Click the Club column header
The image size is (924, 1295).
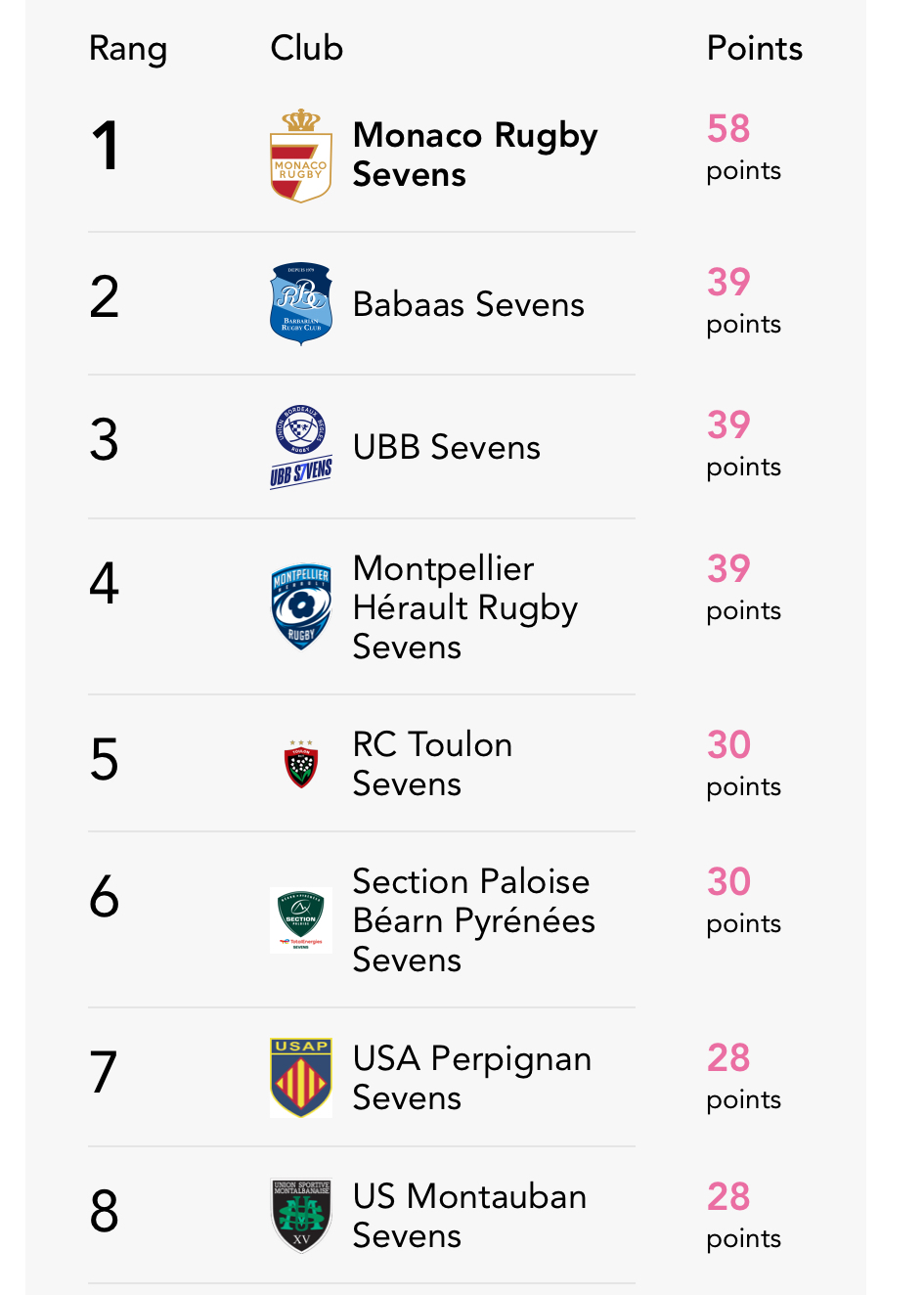[306, 48]
